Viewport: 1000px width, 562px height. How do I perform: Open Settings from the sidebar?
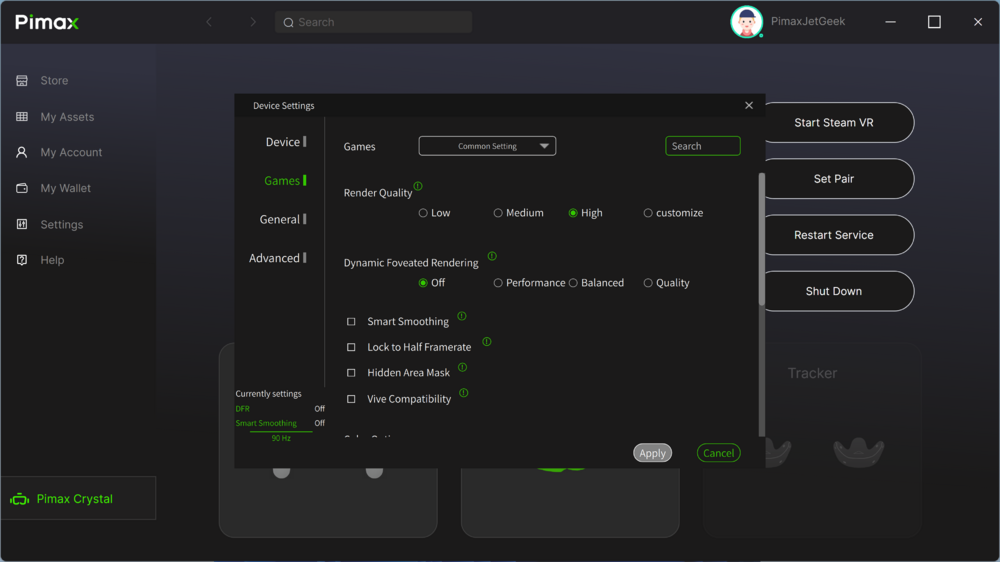click(61, 225)
